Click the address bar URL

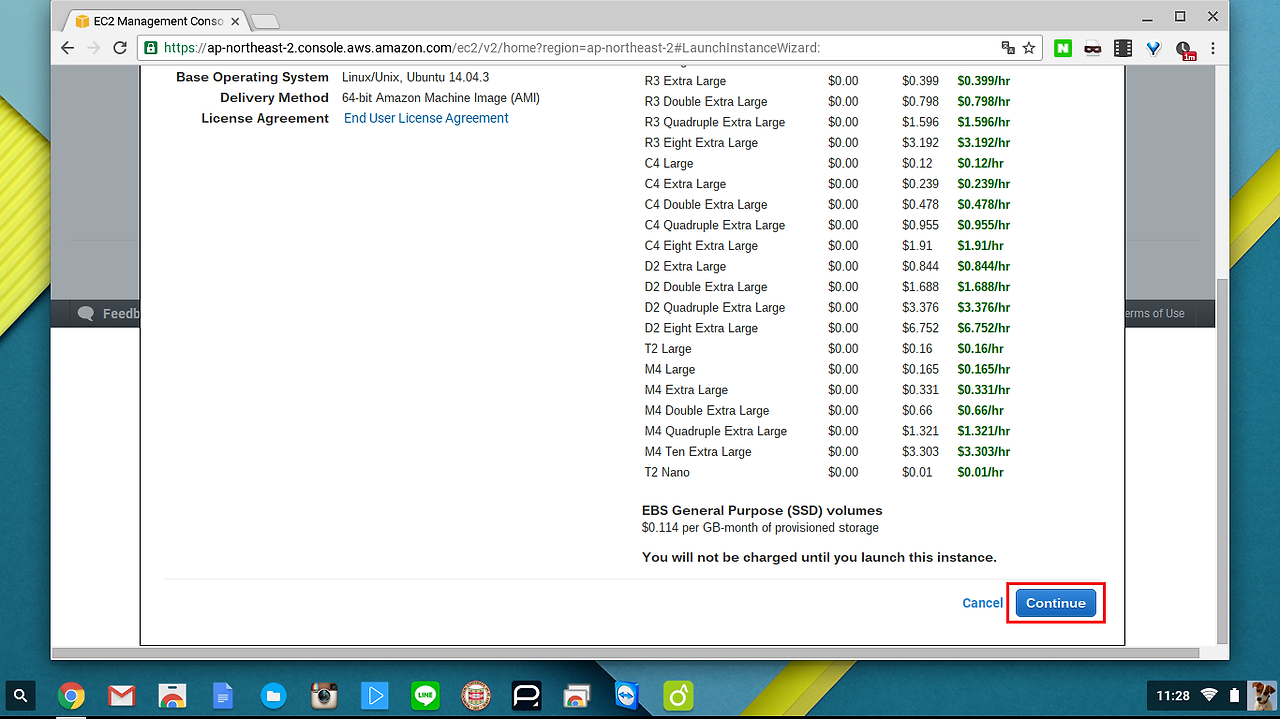(x=492, y=47)
